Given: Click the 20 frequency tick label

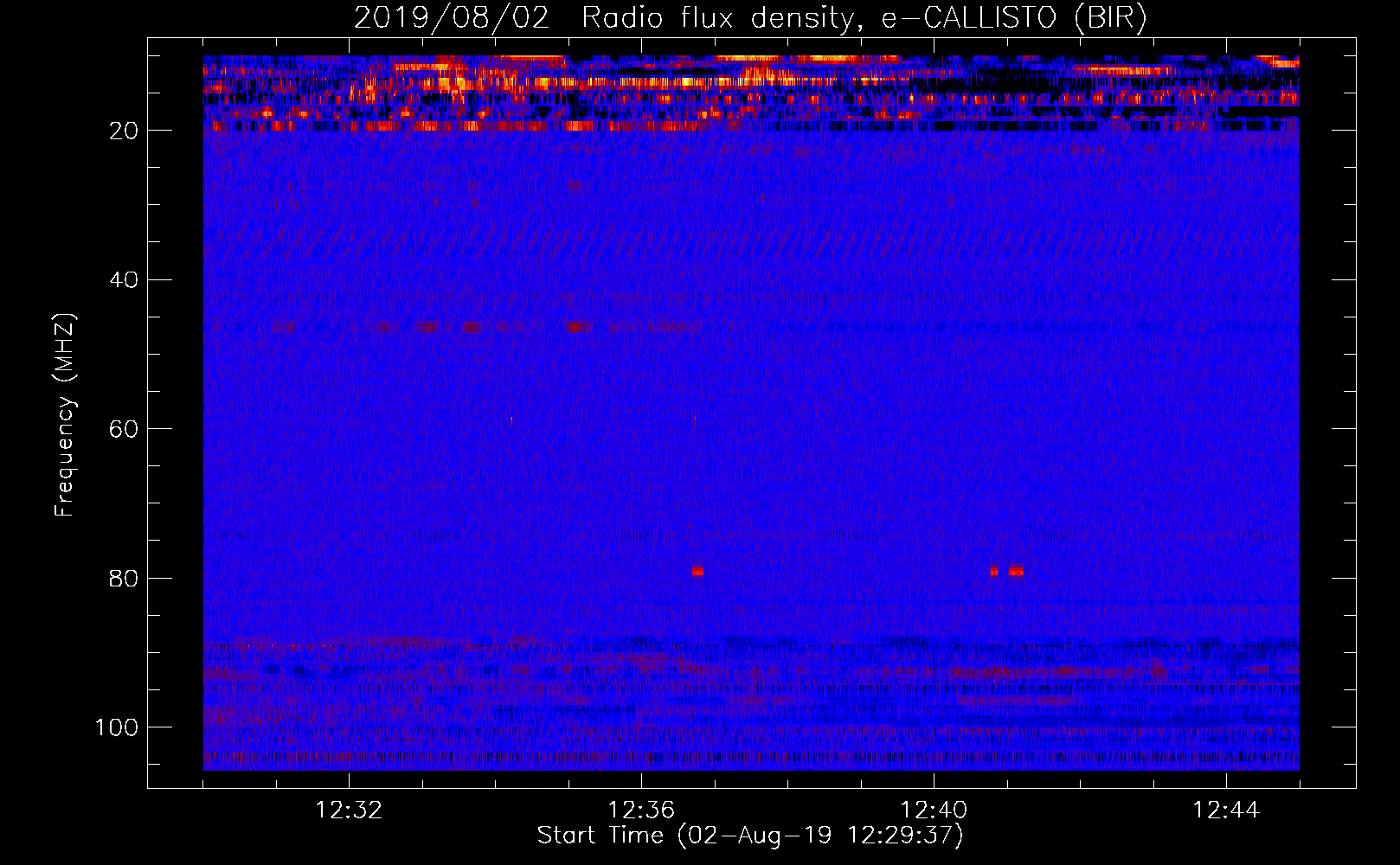Looking at the screenshot, I should point(125,131).
